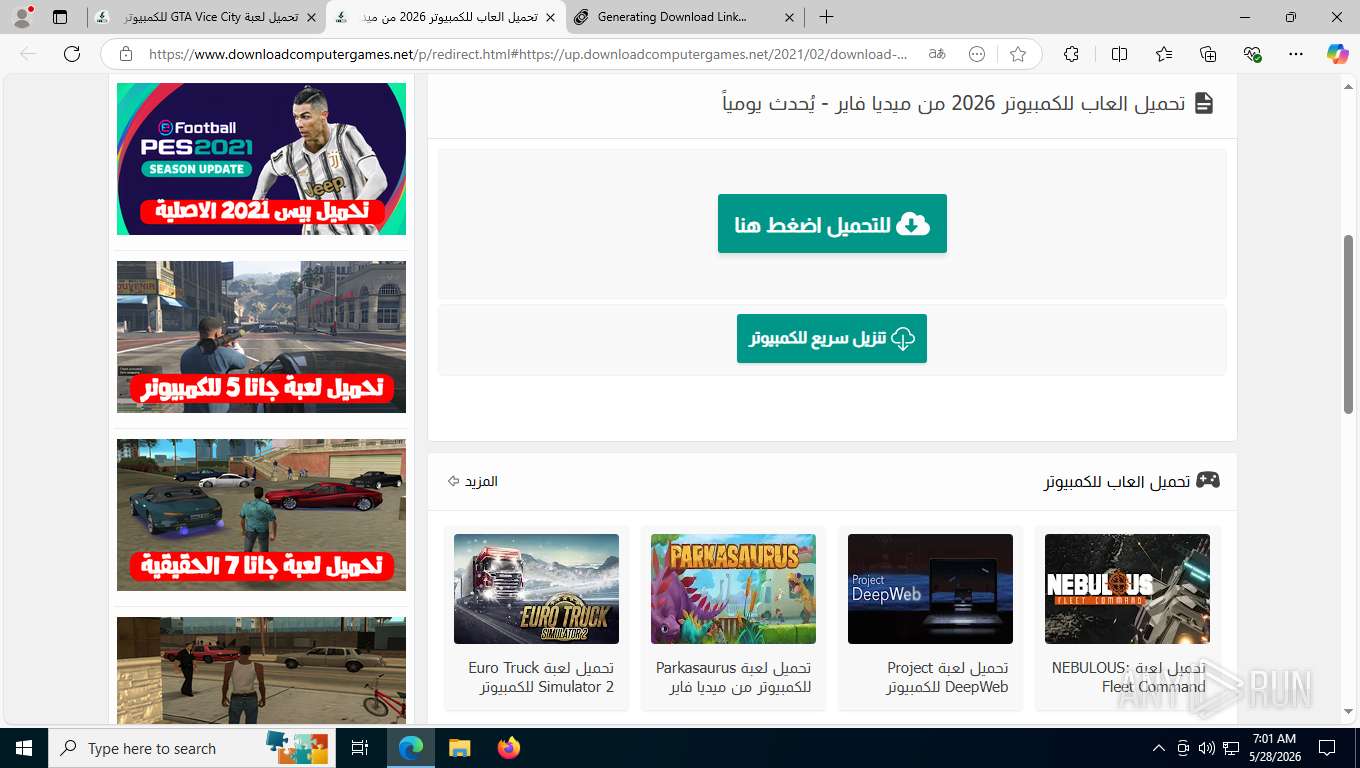Click تحميل العاب للكمبيوتر section heading
The width and height of the screenshot is (1360, 768).
click(x=1117, y=481)
